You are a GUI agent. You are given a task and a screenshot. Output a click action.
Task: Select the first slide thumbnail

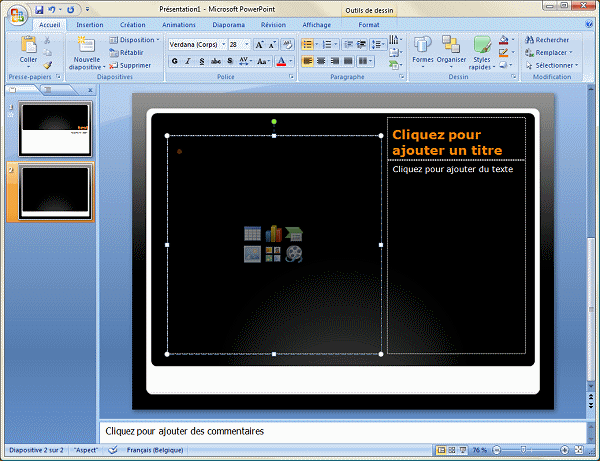55,128
